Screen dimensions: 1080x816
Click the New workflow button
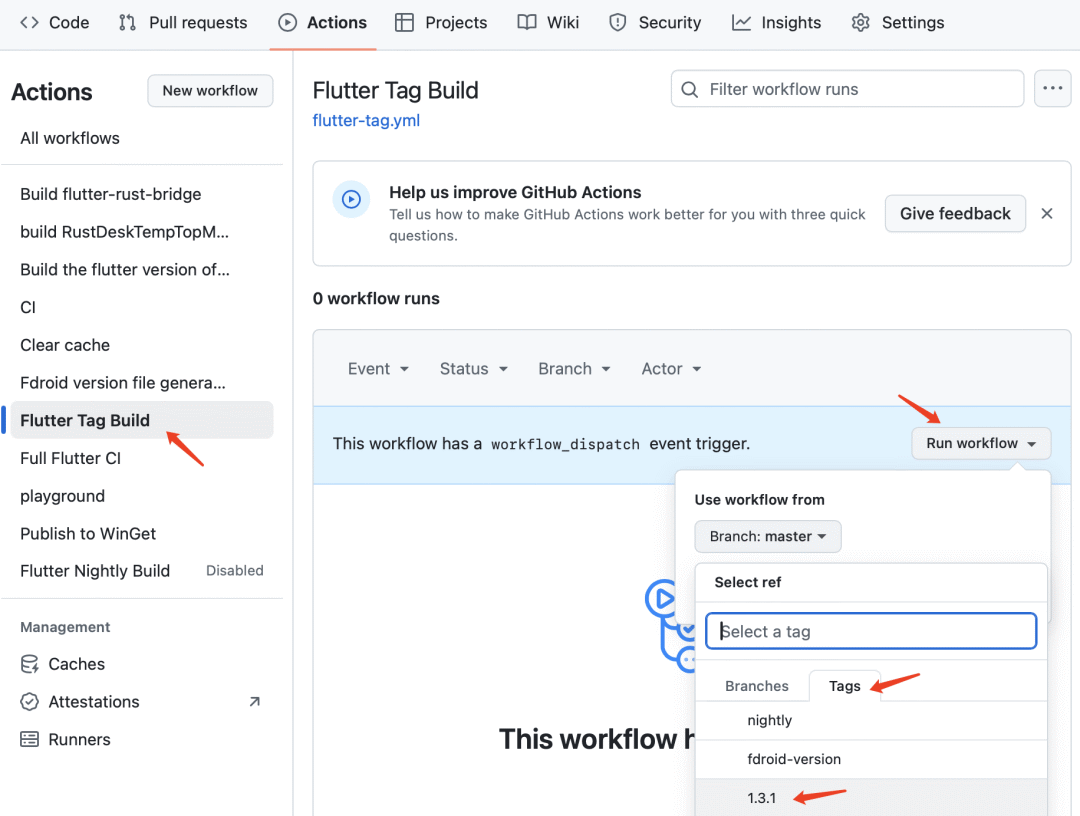(210, 91)
